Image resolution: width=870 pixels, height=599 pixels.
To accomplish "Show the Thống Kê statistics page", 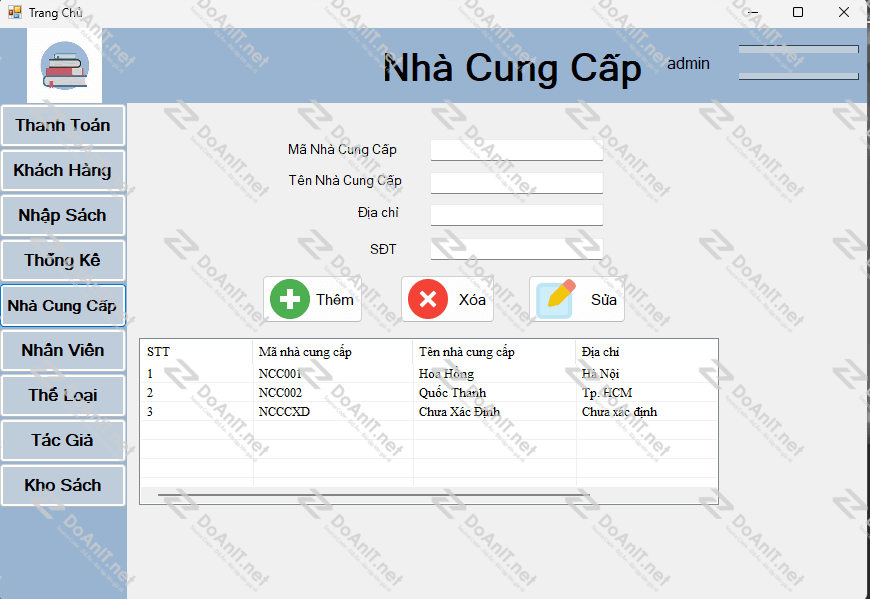I will (x=63, y=261).
